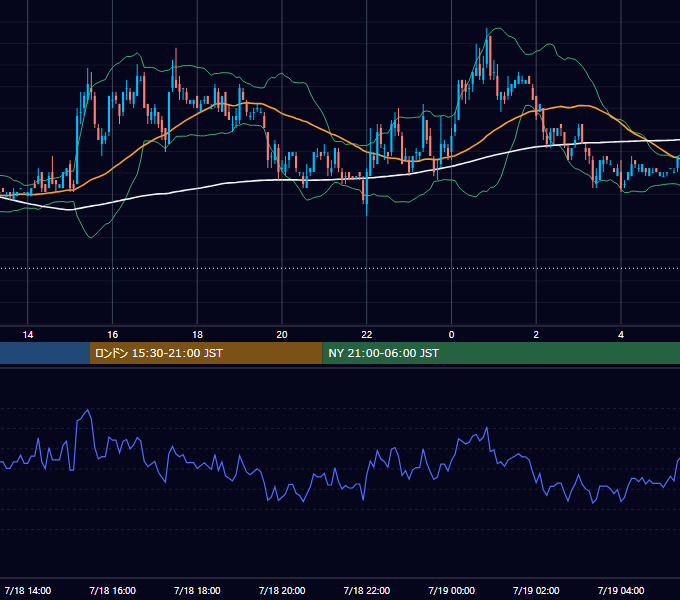
Task: Click the 16 hour axis label
Action: 112,335
